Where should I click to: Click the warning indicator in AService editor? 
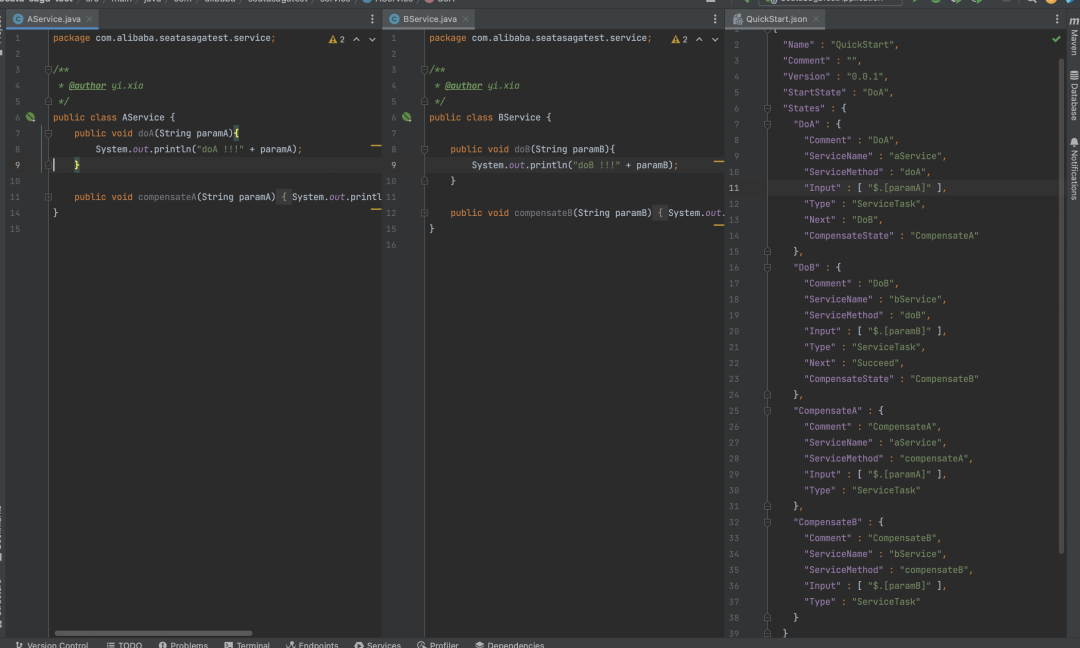pyautogui.click(x=335, y=39)
